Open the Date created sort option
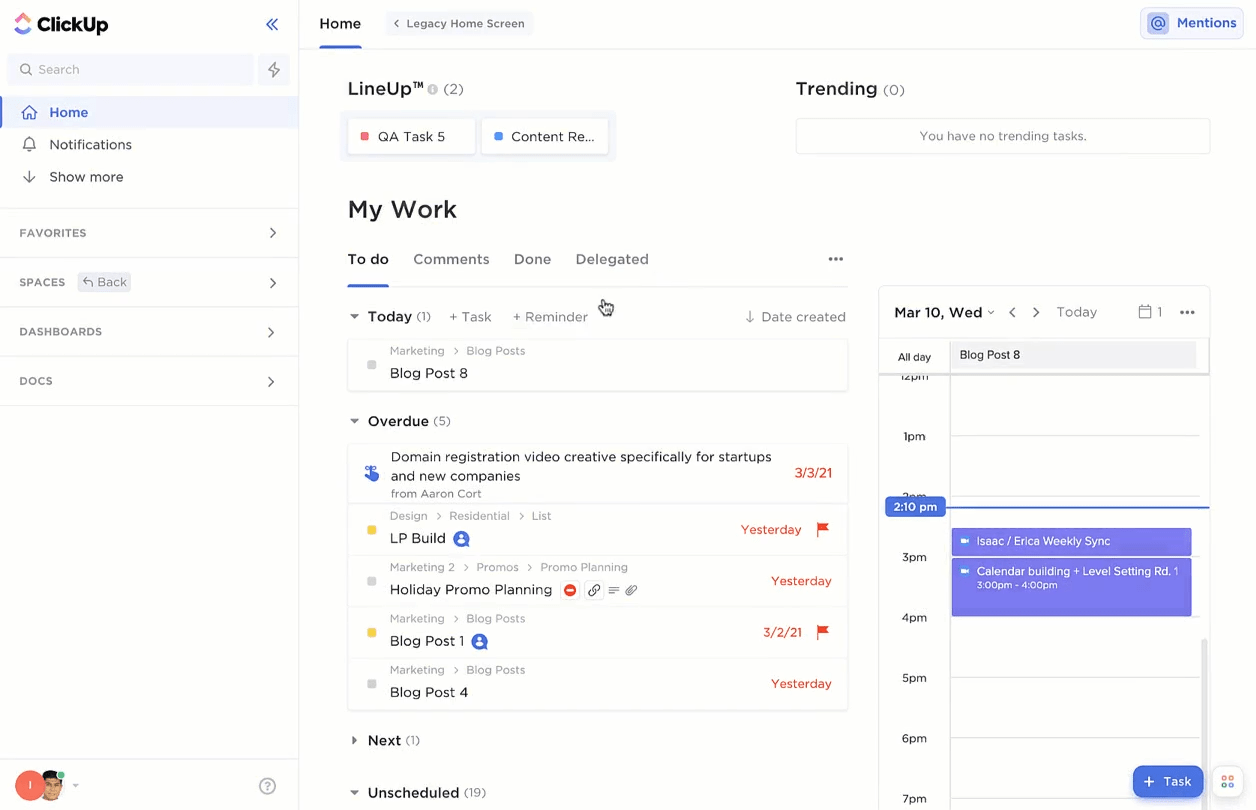 coord(795,317)
